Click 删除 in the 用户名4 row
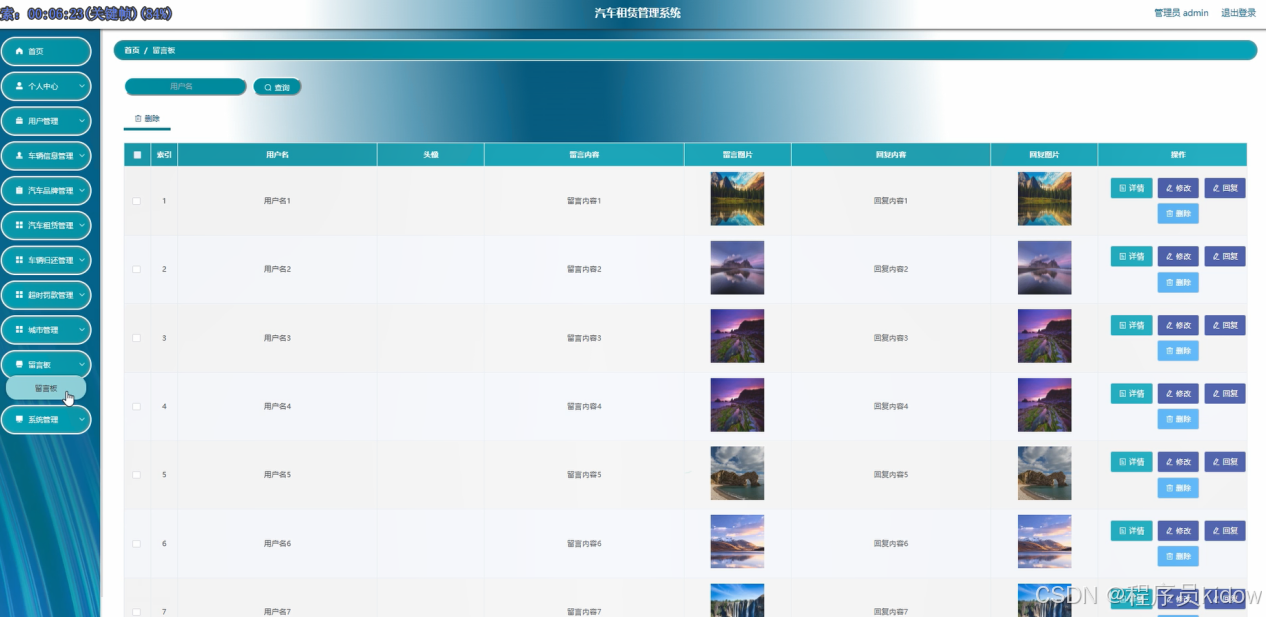This screenshot has width=1266, height=617. tap(1178, 419)
